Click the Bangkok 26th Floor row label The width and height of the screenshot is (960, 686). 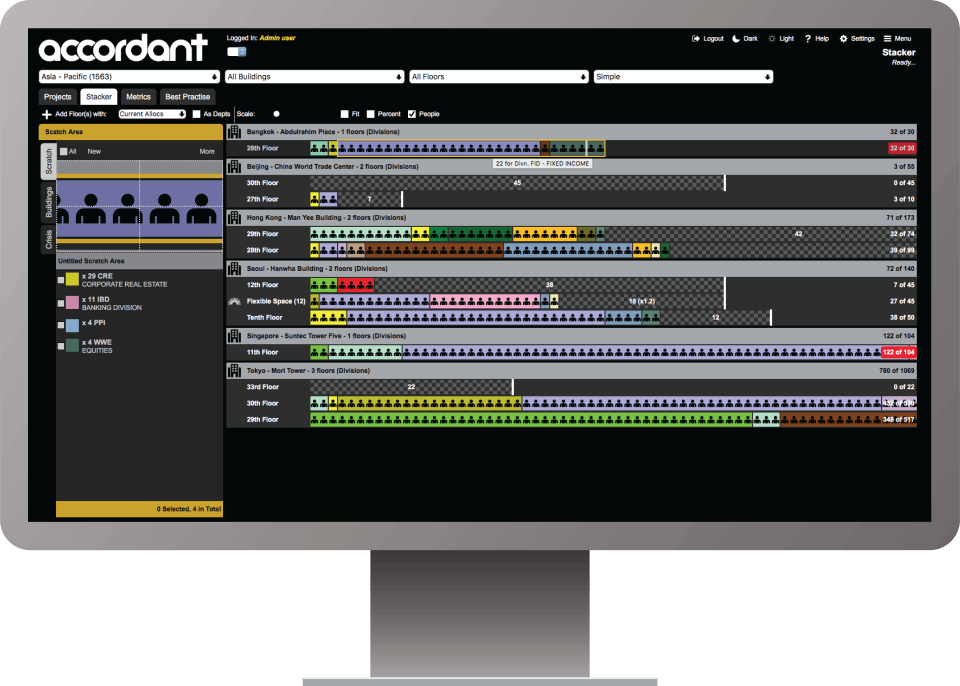tap(262, 148)
